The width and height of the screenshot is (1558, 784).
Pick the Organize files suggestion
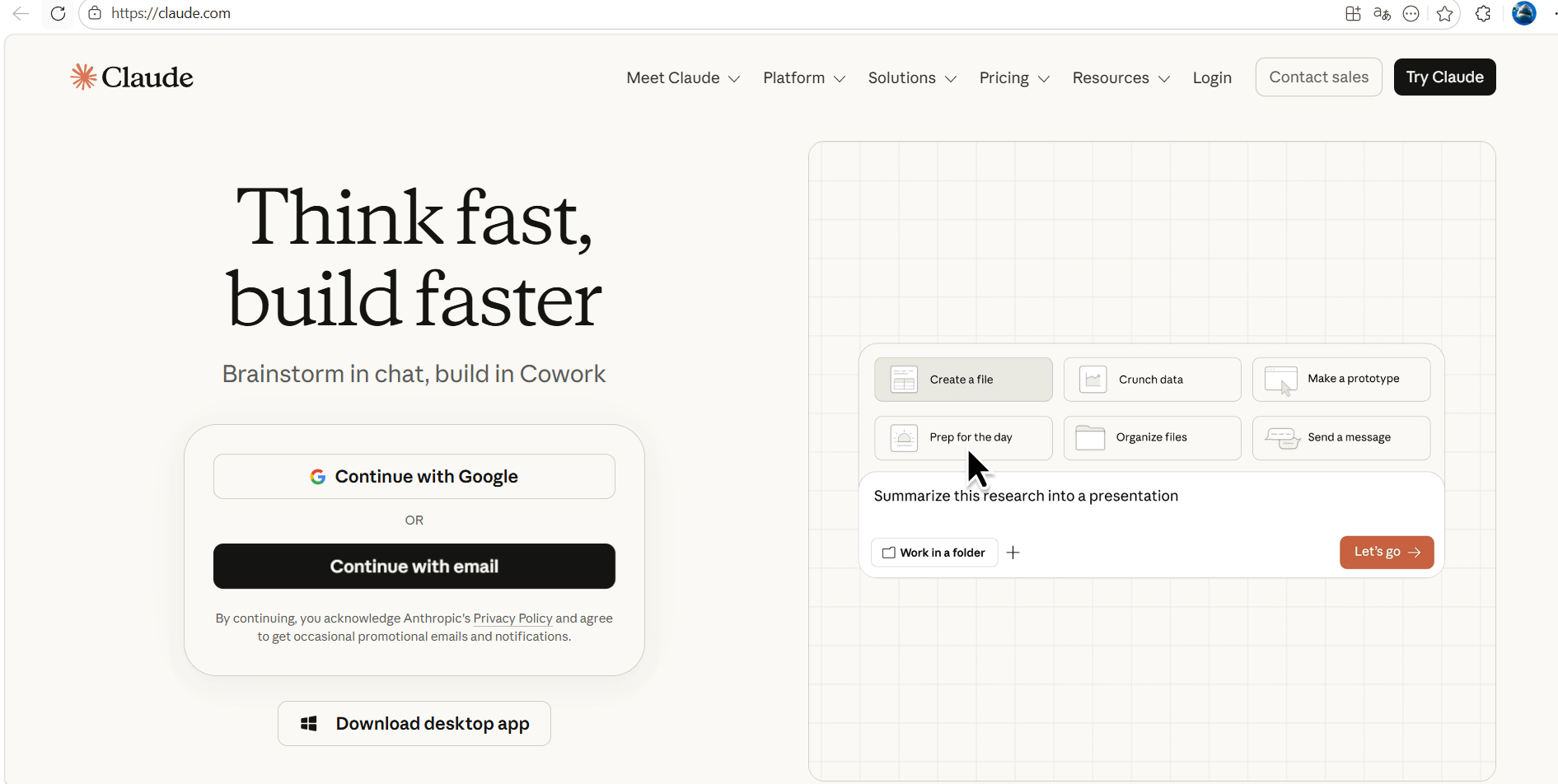[1152, 437]
